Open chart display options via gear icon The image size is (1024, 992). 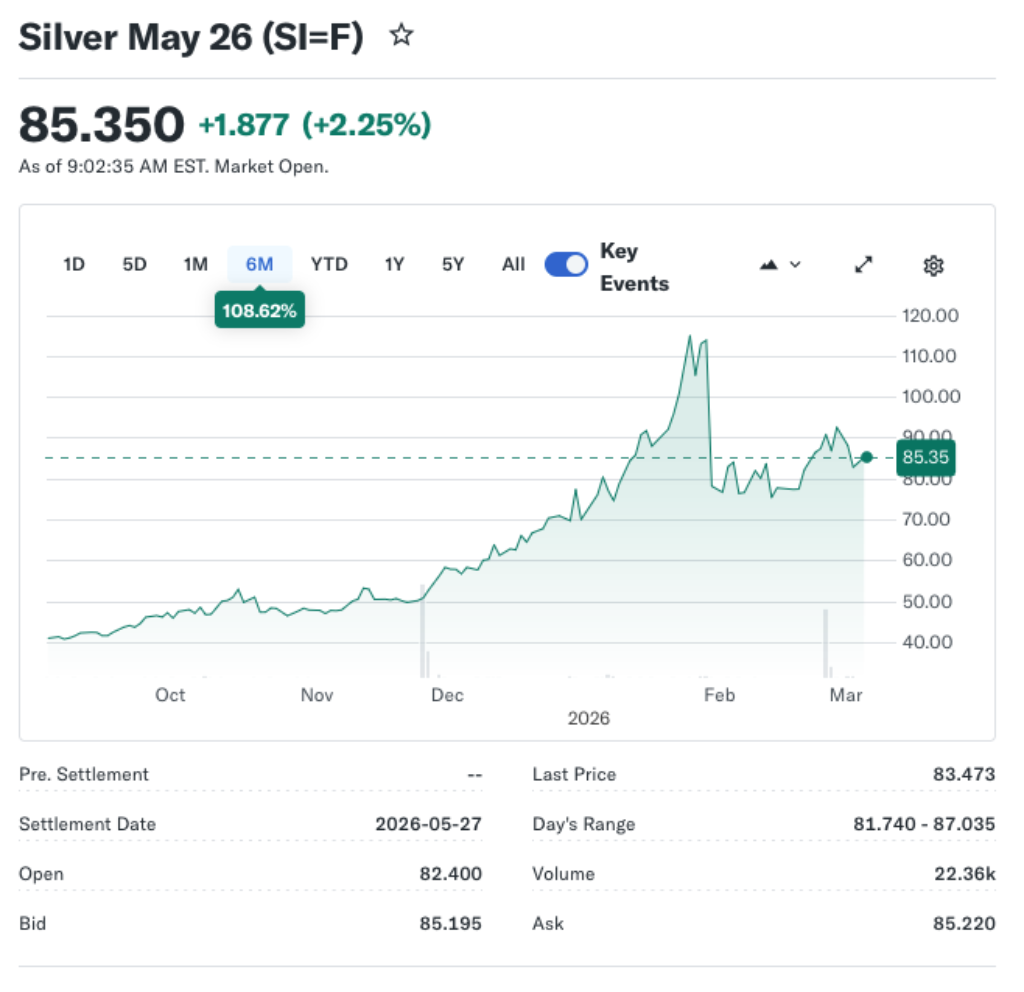click(x=933, y=265)
